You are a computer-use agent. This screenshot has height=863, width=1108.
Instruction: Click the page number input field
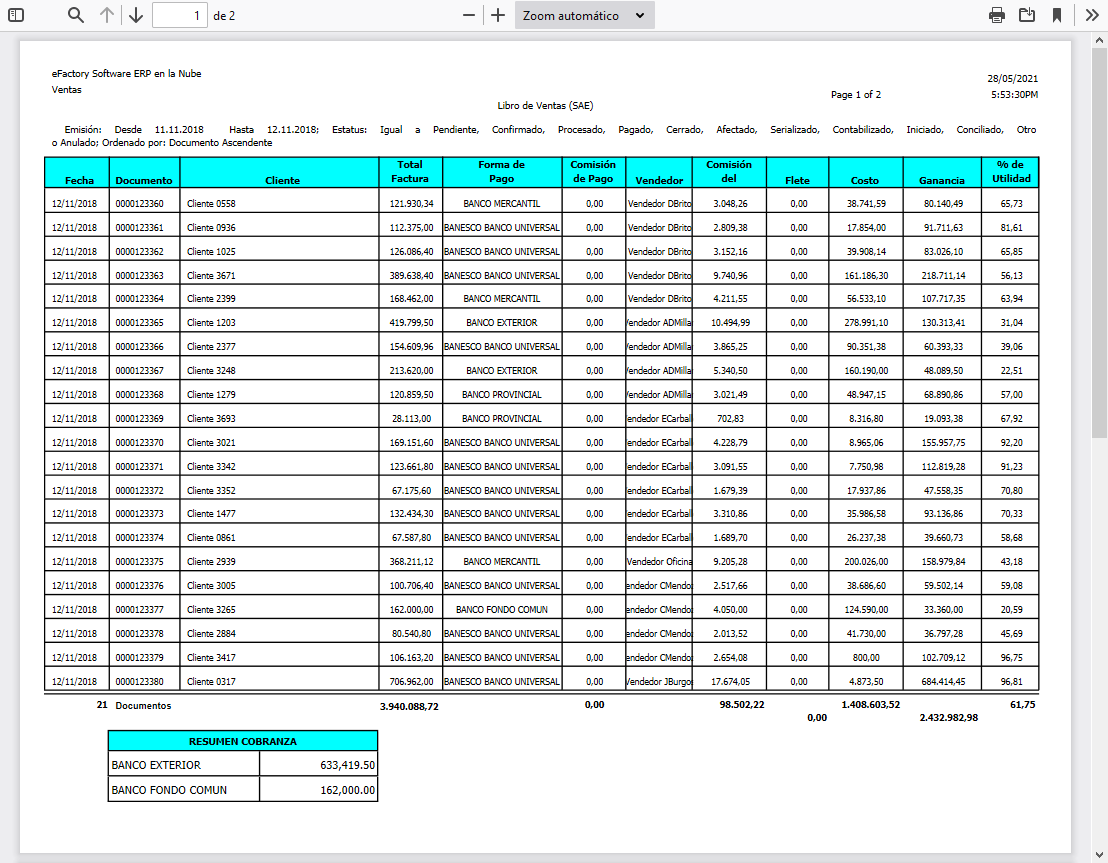click(180, 15)
